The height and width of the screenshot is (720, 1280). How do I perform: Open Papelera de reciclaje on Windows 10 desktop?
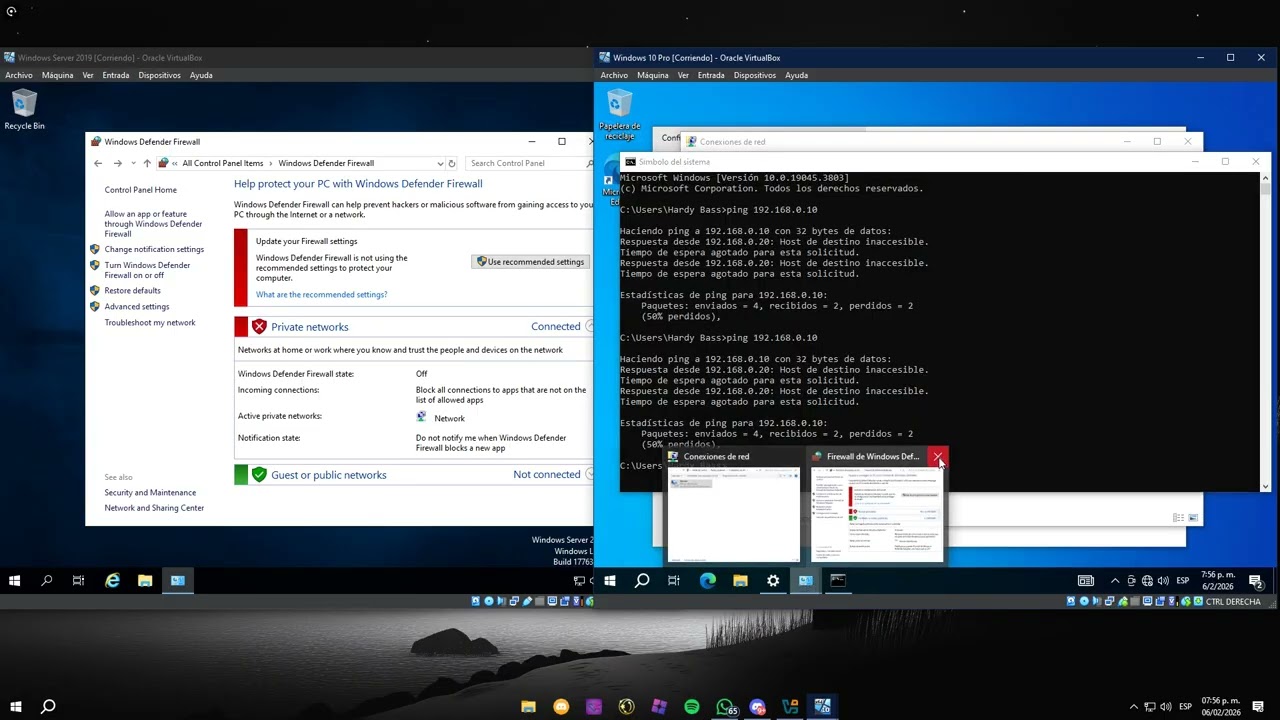click(619, 115)
